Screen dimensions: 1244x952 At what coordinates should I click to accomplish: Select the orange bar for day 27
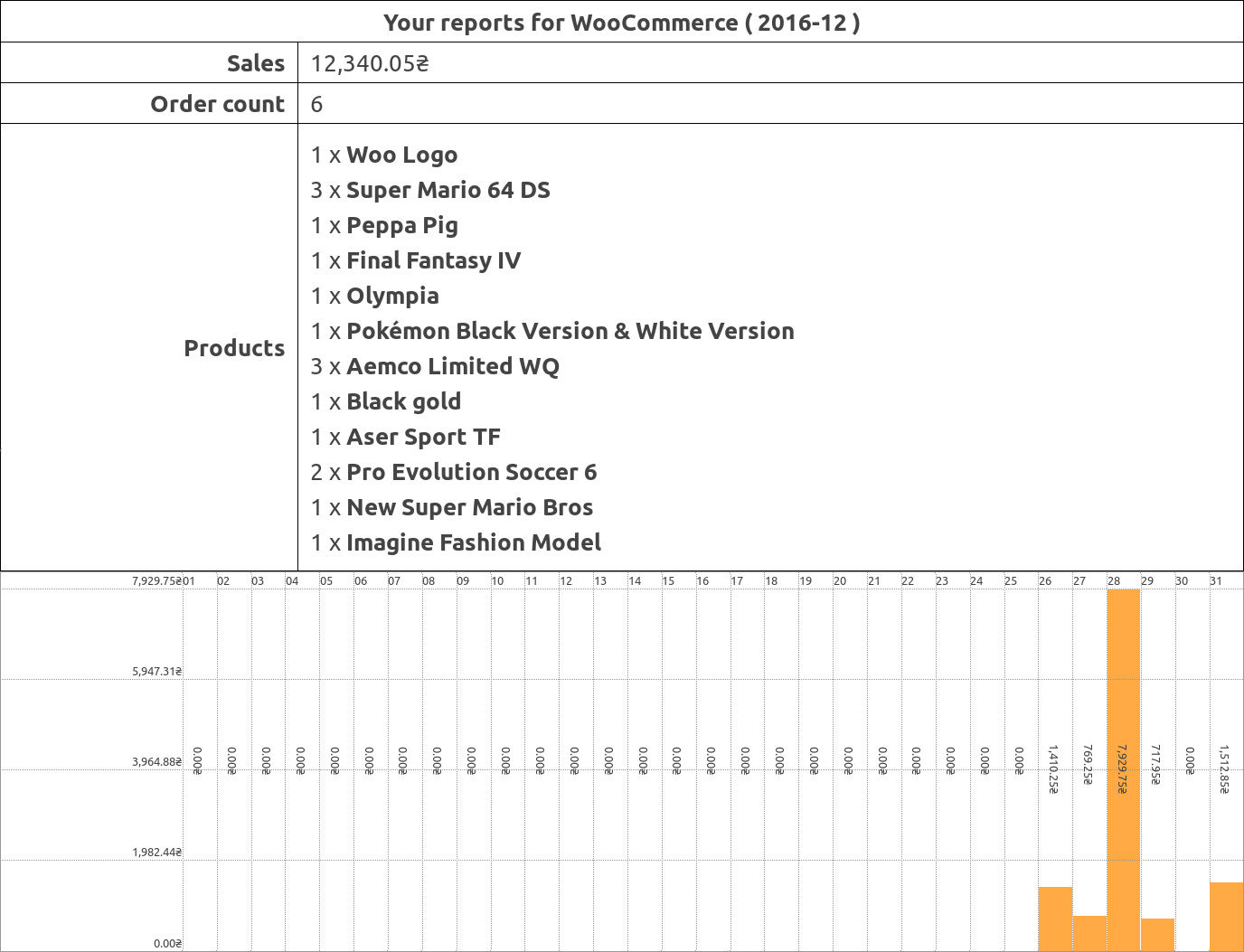[1089, 933]
